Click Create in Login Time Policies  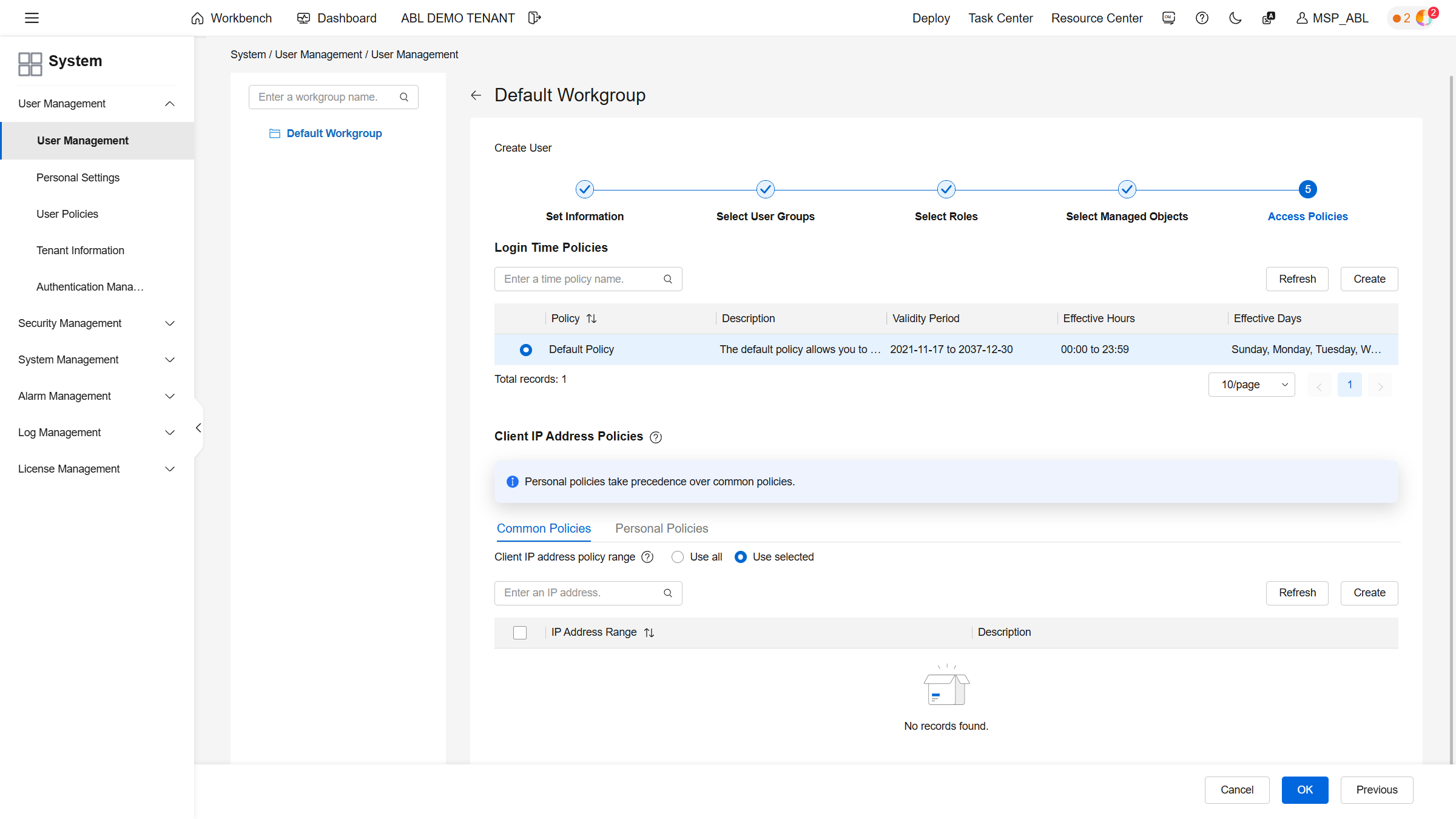1369,279
